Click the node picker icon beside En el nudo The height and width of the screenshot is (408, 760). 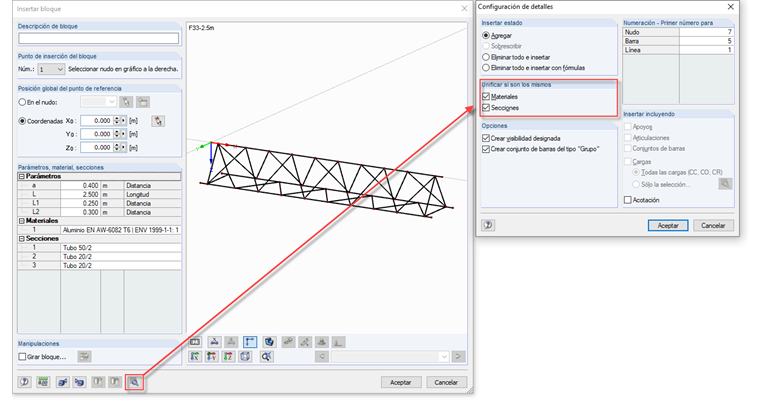click(126, 102)
